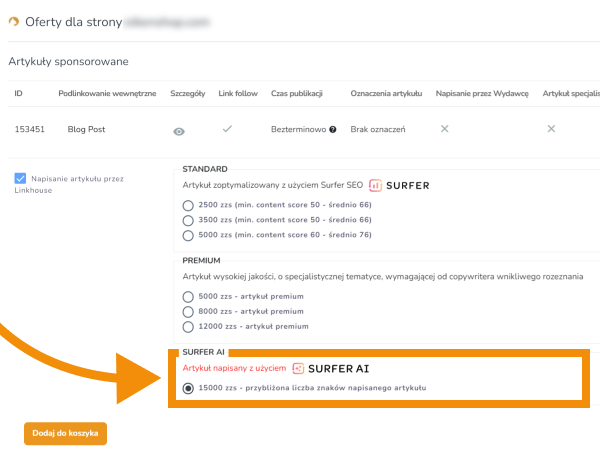This screenshot has height=465, width=600.
Task: Click the Surfer SEO logo icon
Action: point(375,185)
